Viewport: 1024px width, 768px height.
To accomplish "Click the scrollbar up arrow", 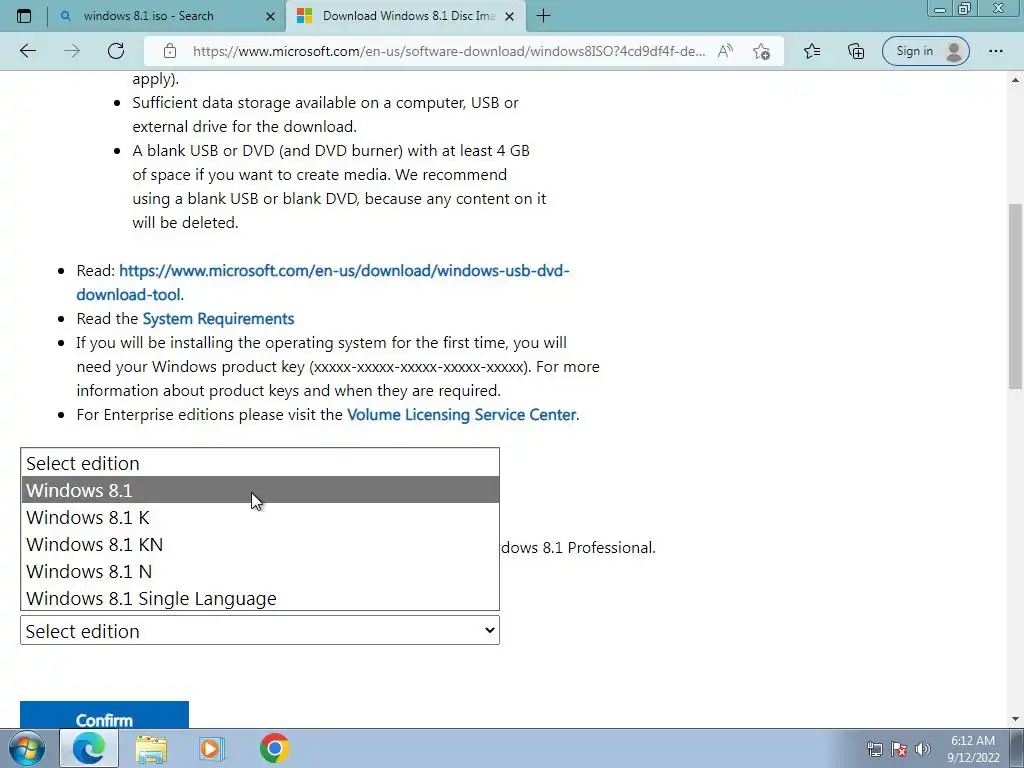I will 1016,80.
